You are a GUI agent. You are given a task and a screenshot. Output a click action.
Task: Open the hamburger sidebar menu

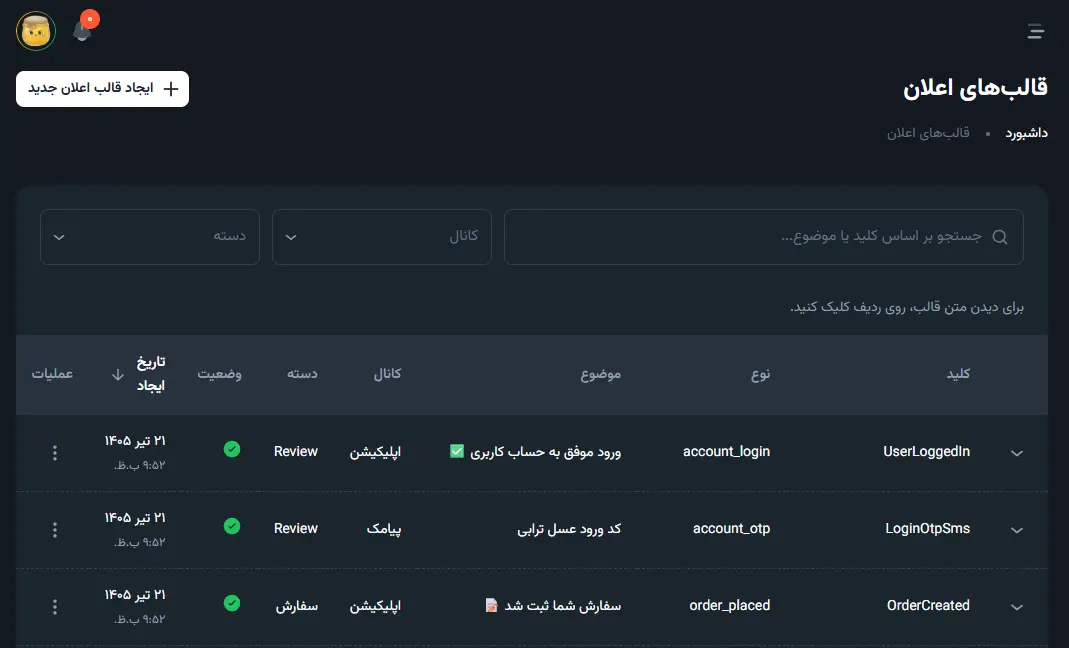1035,31
